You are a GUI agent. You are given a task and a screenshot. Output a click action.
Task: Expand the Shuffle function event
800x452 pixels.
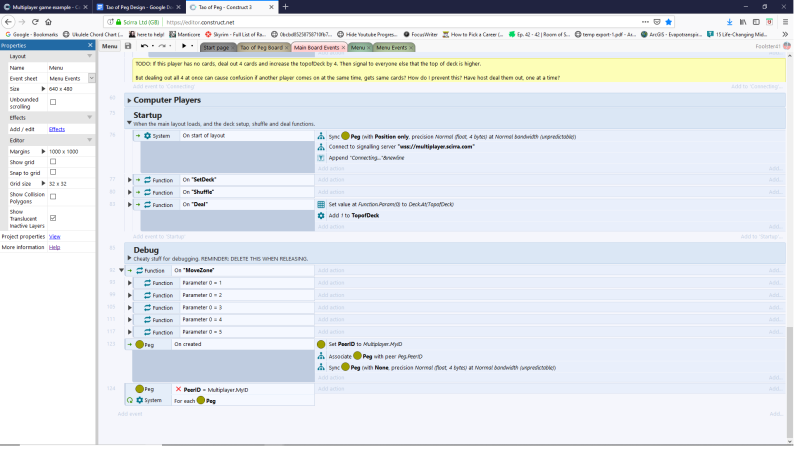[130, 192]
